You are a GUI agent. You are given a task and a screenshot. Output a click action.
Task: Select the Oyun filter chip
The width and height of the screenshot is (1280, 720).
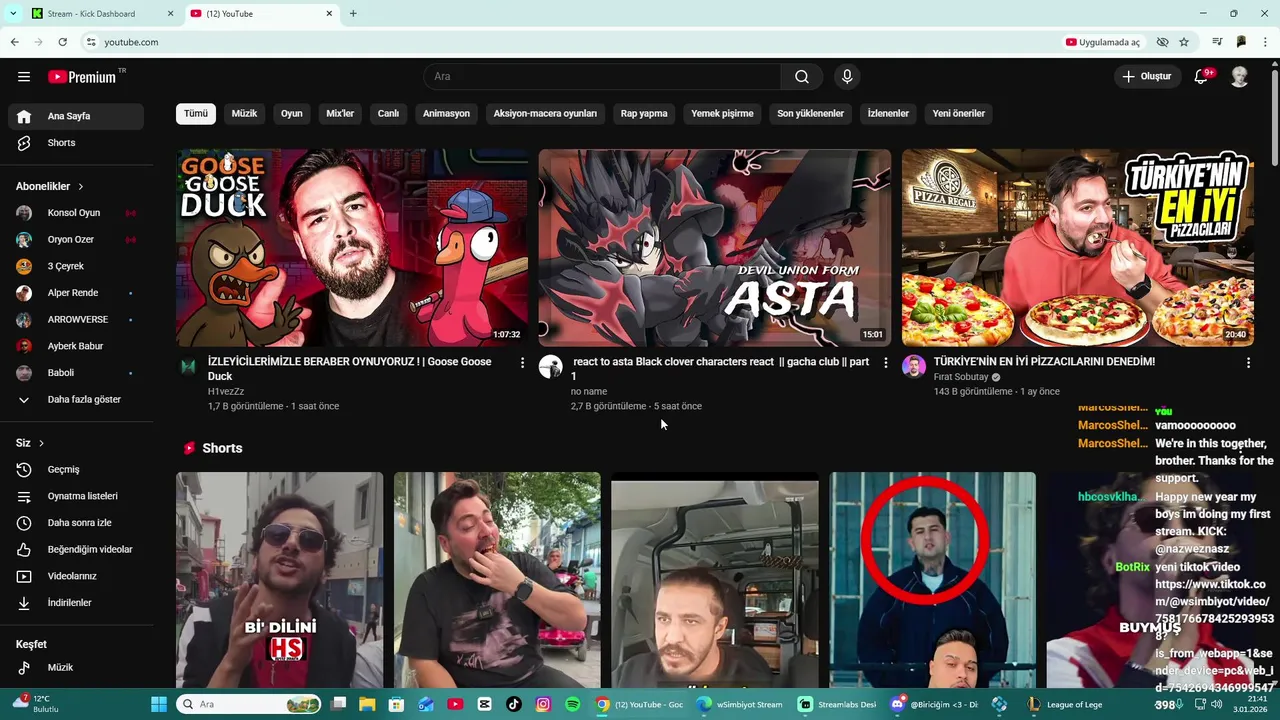tap(292, 113)
